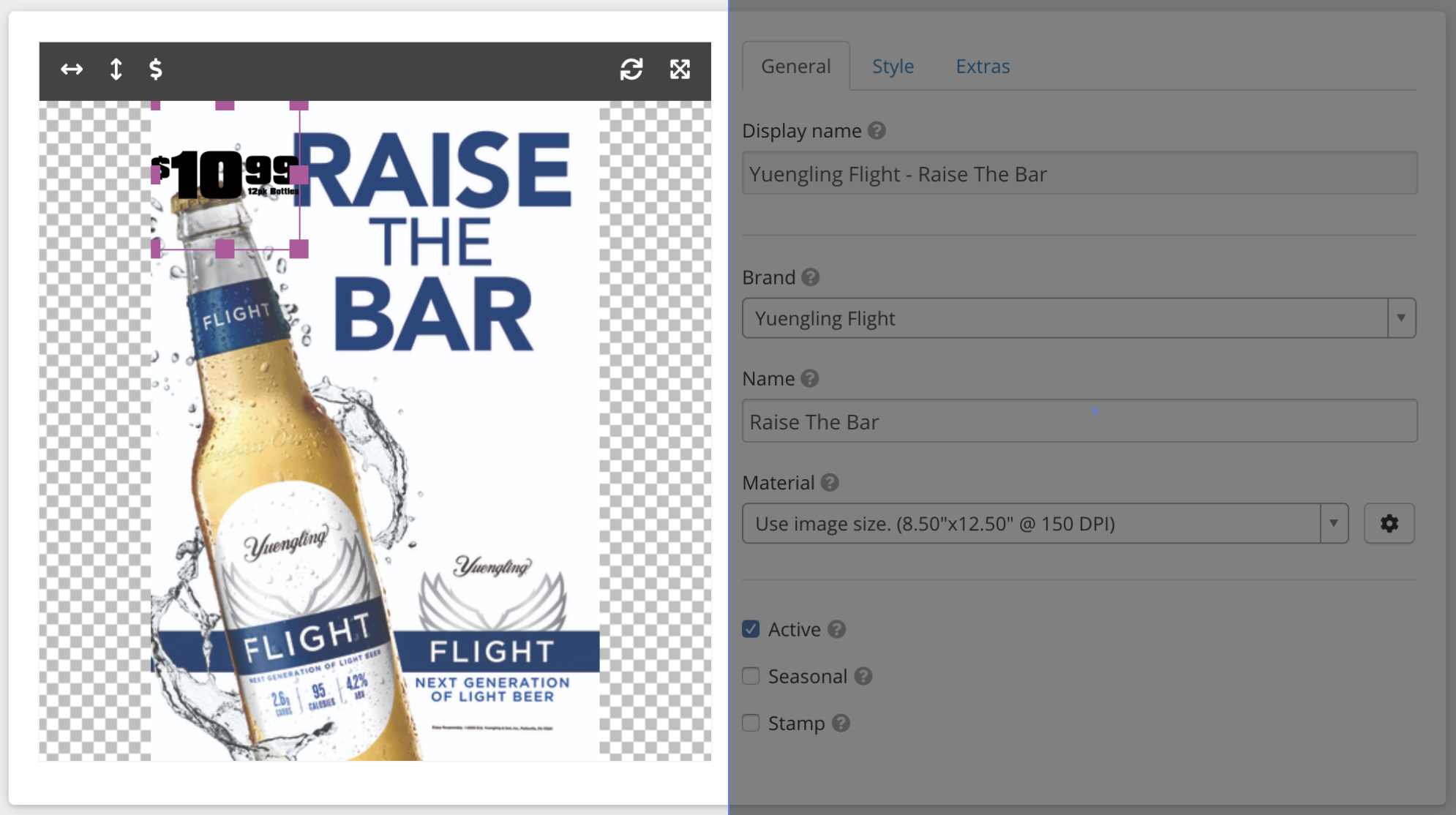Viewport: 1456px width, 815px height.
Task: Click help icon next to Brand
Action: (x=810, y=277)
